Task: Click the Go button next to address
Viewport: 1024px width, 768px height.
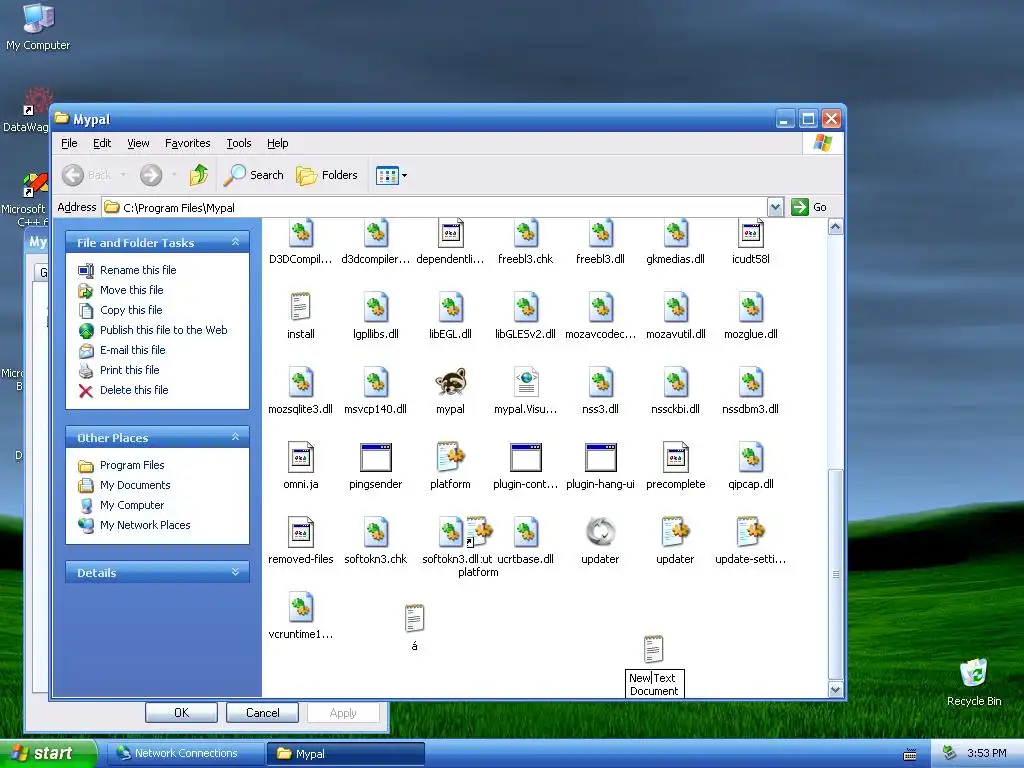Action: pos(809,207)
